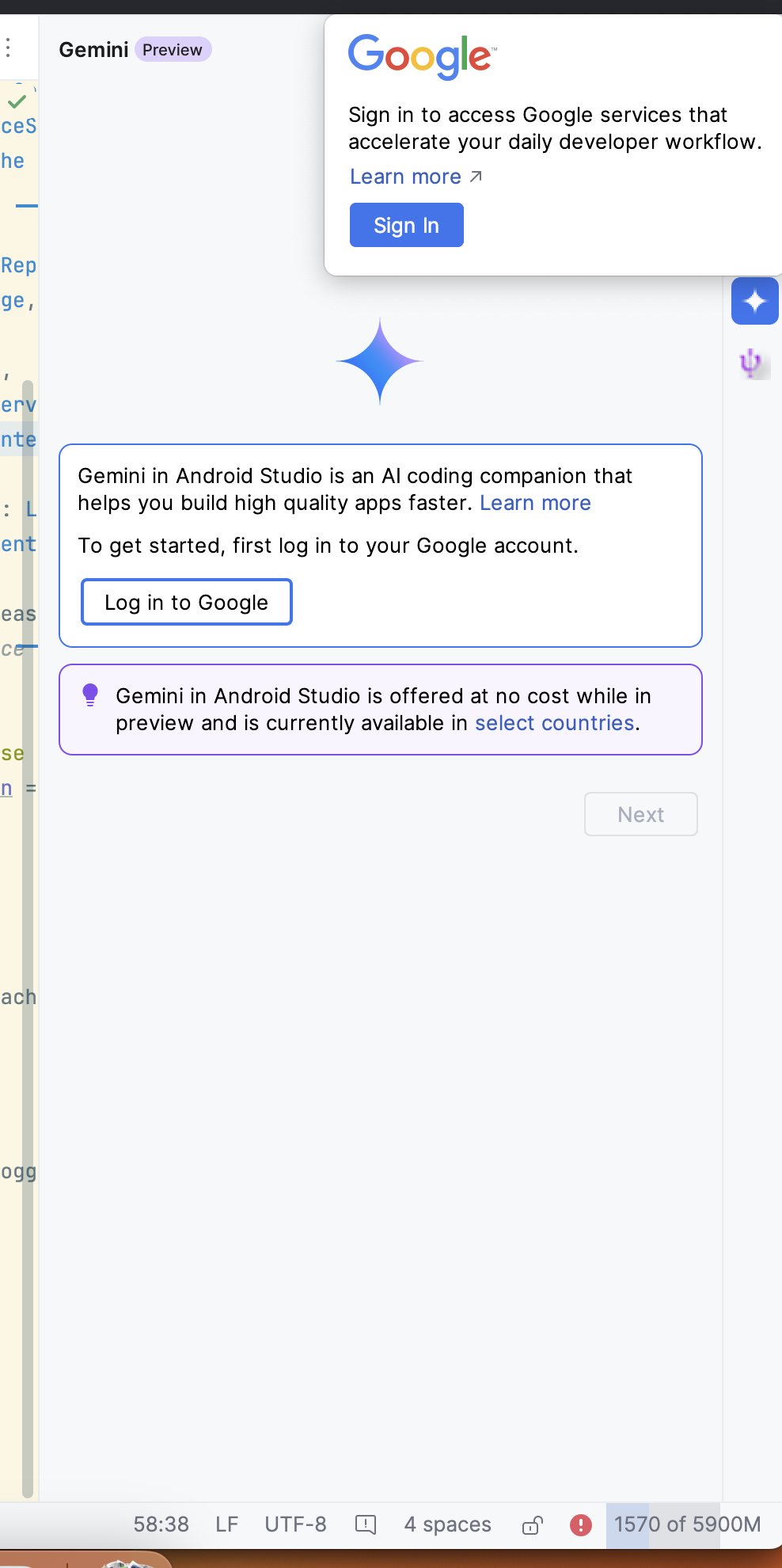The height and width of the screenshot is (1568, 782).
Task: Click the 58:38 cursor position indicator
Action: coord(161,1524)
